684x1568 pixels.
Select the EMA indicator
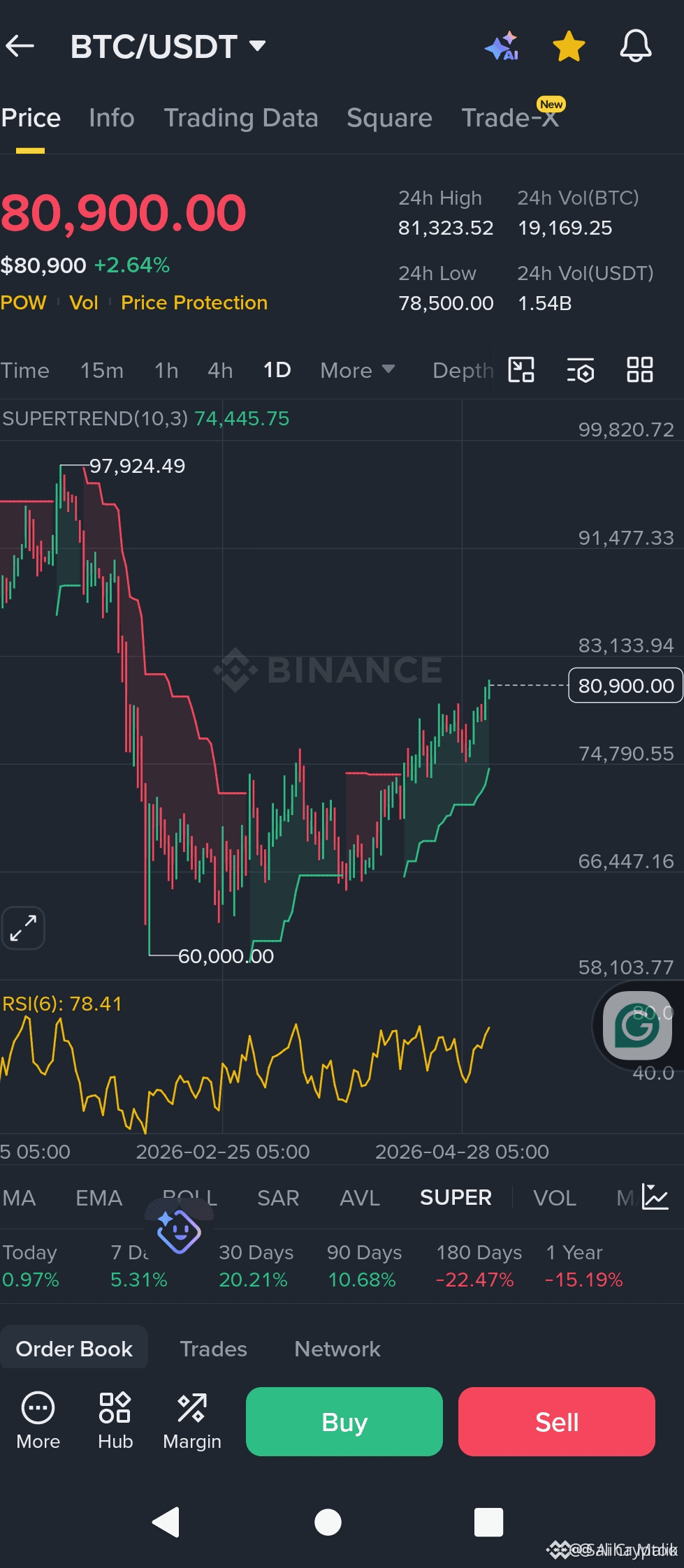[x=99, y=1198]
